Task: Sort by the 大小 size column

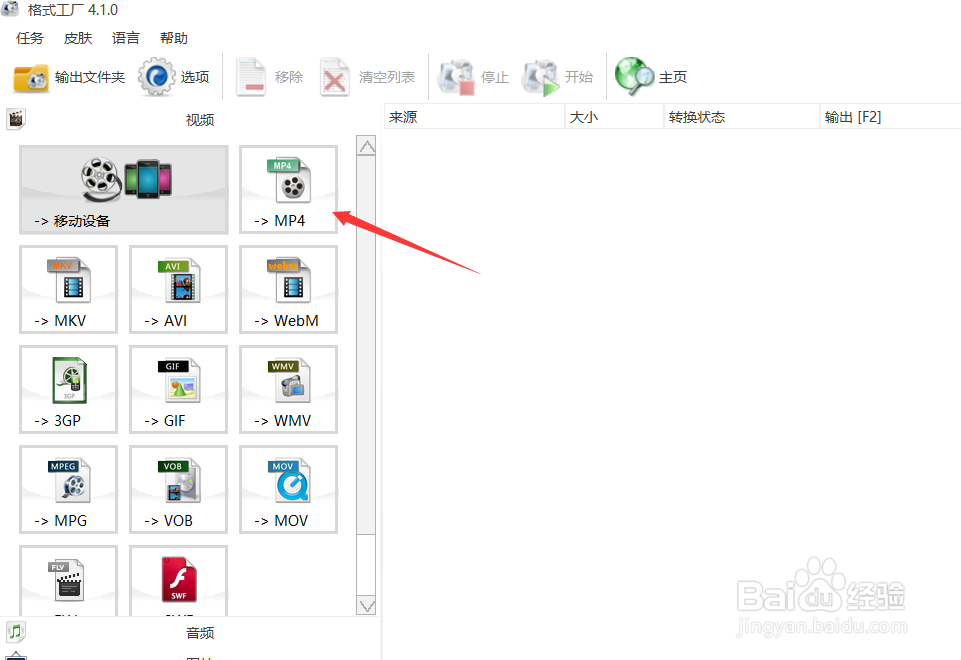Action: 614,117
